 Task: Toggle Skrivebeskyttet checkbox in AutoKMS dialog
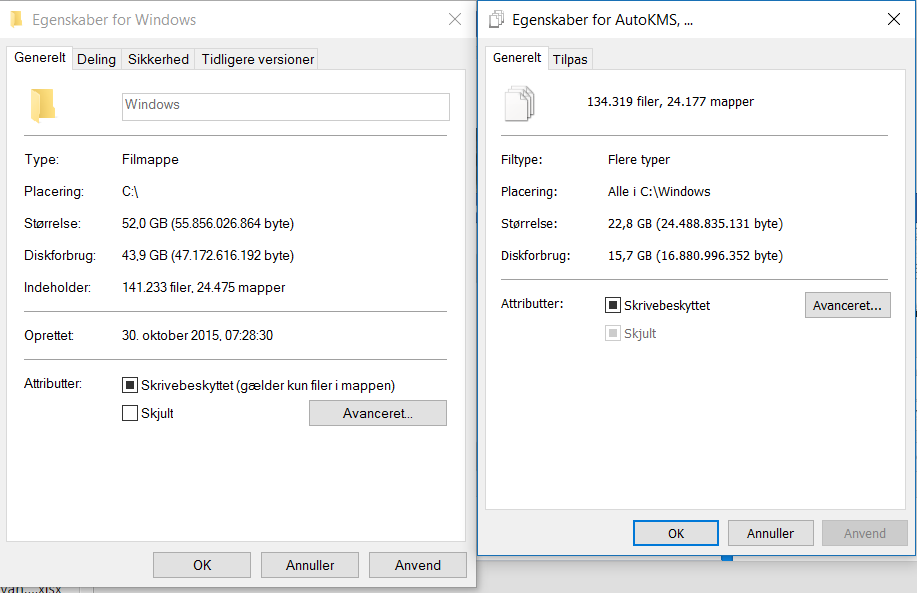tap(612, 305)
